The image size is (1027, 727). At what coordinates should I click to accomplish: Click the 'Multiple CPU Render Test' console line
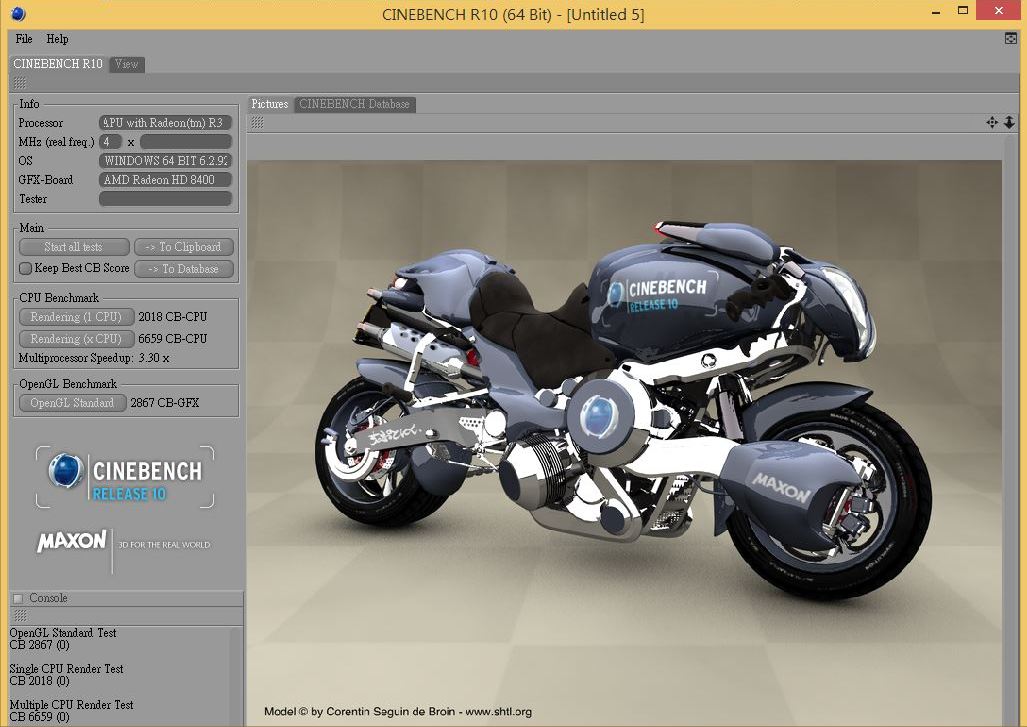click(71, 705)
